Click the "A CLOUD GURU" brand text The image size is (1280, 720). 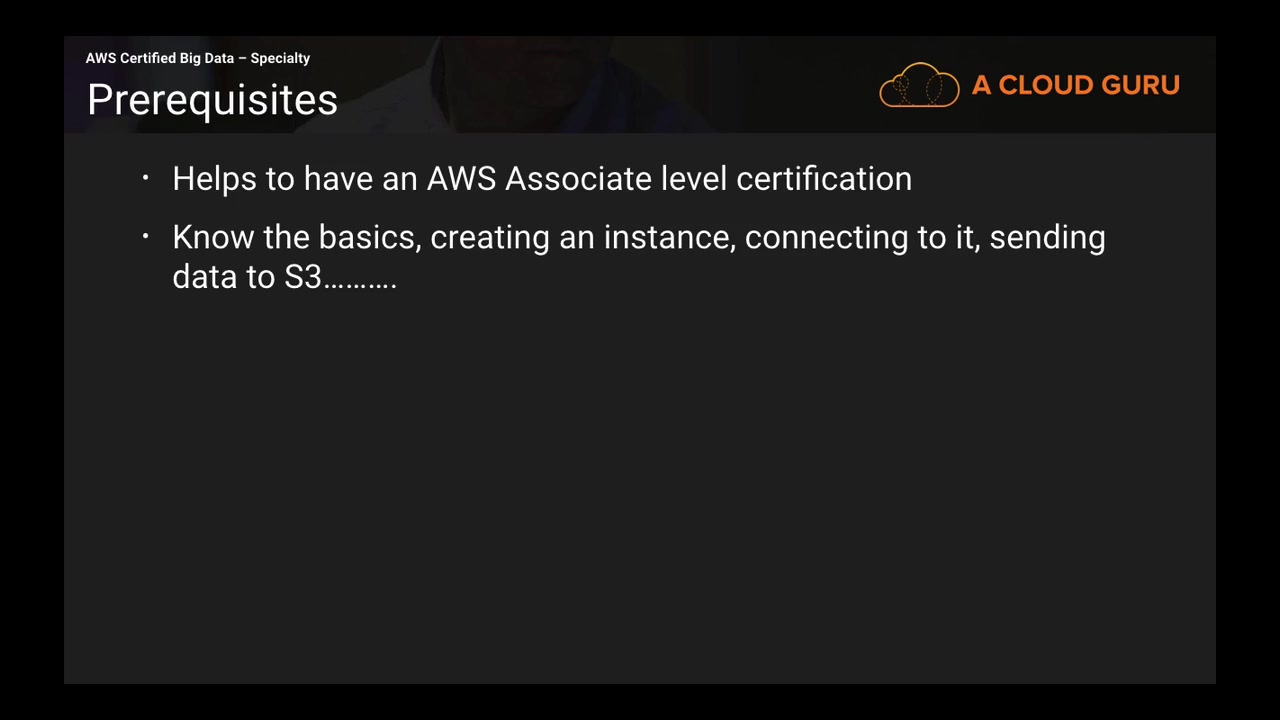[1075, 85]
